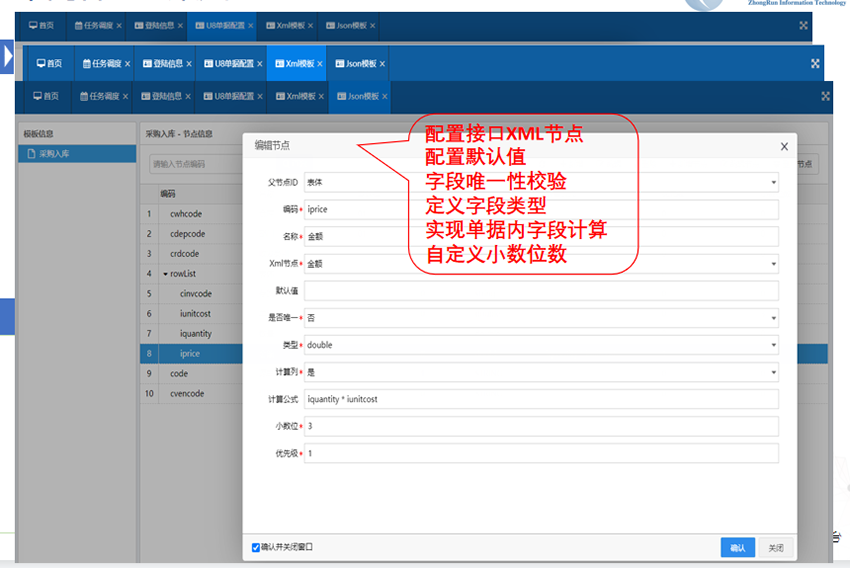The height and width of the screenshot is (568, 850).
Task: Close 任务调度 tab in the bottom tab row
Action: coord(125,96)
